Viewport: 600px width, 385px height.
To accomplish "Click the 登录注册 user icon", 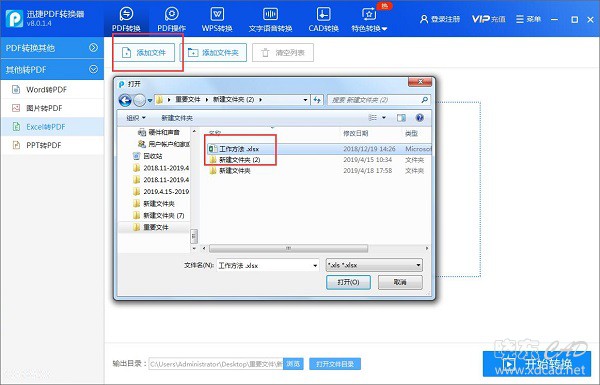I will tap(424, 19).
